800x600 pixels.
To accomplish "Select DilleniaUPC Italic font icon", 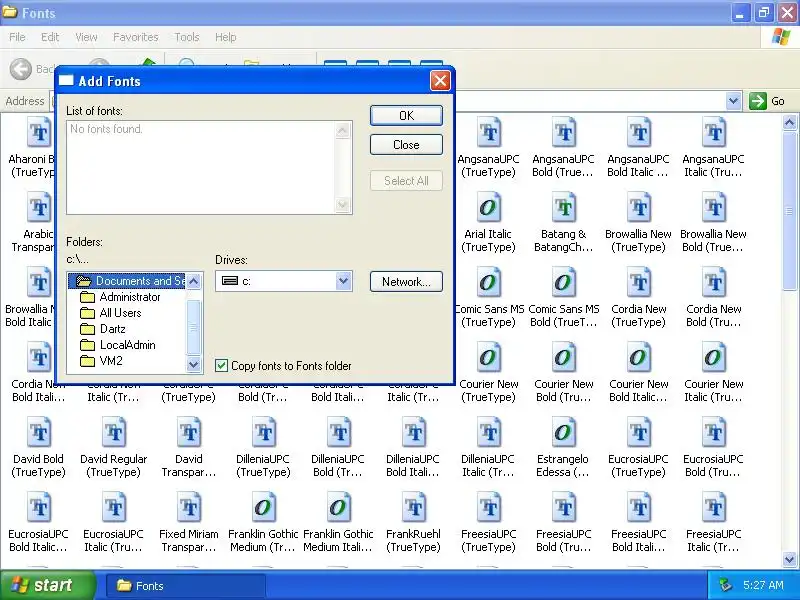I will pos(488,433).
